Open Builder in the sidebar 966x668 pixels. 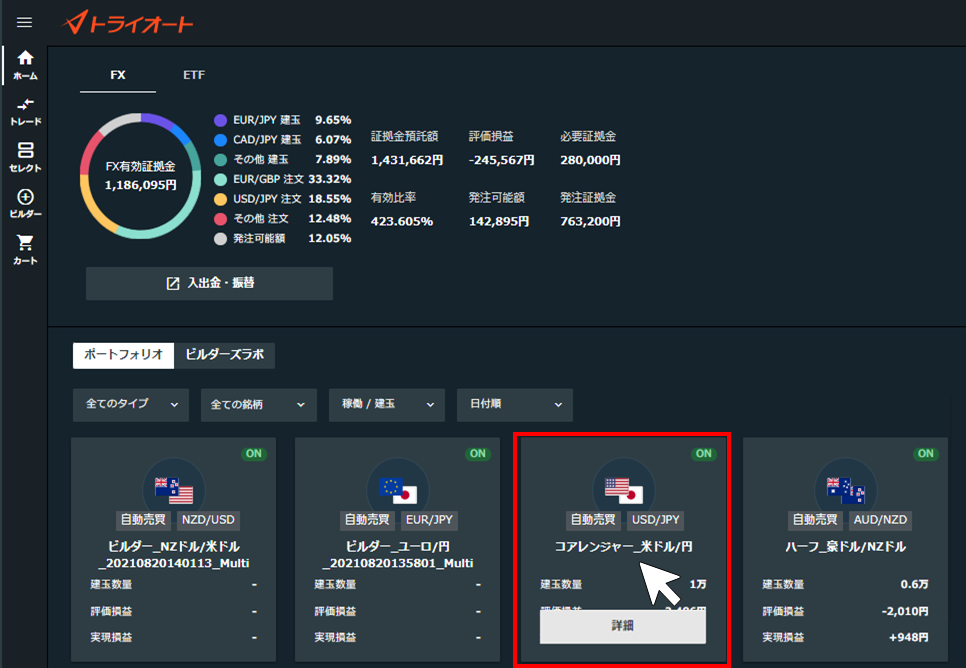25,204
